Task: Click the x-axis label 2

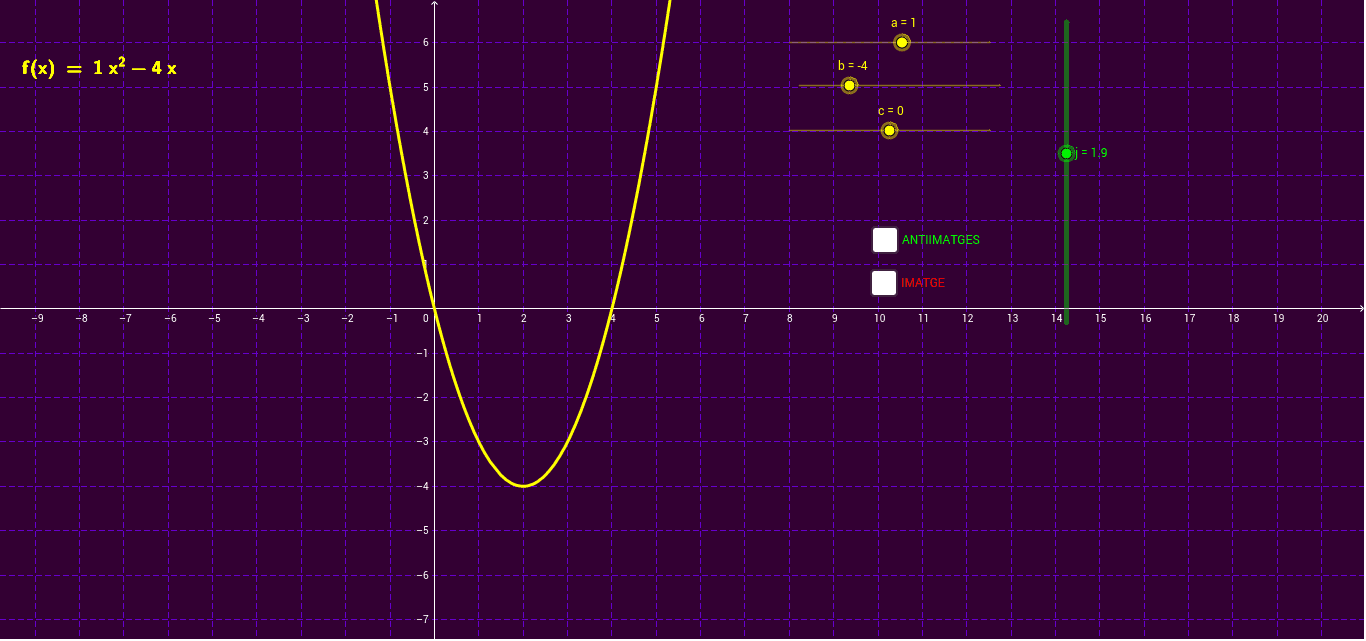Action: (x=523, y=318)
